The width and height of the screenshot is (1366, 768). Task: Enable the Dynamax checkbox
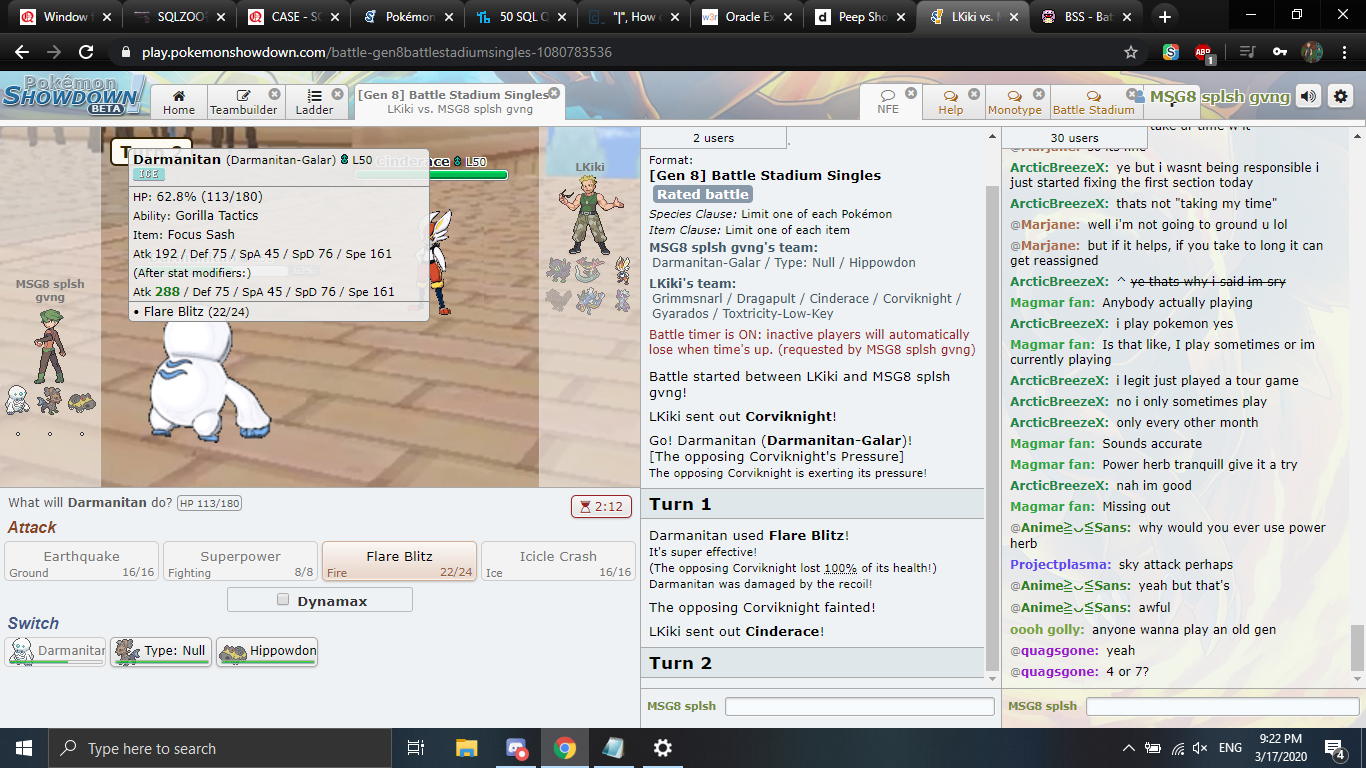coord(283,600)
